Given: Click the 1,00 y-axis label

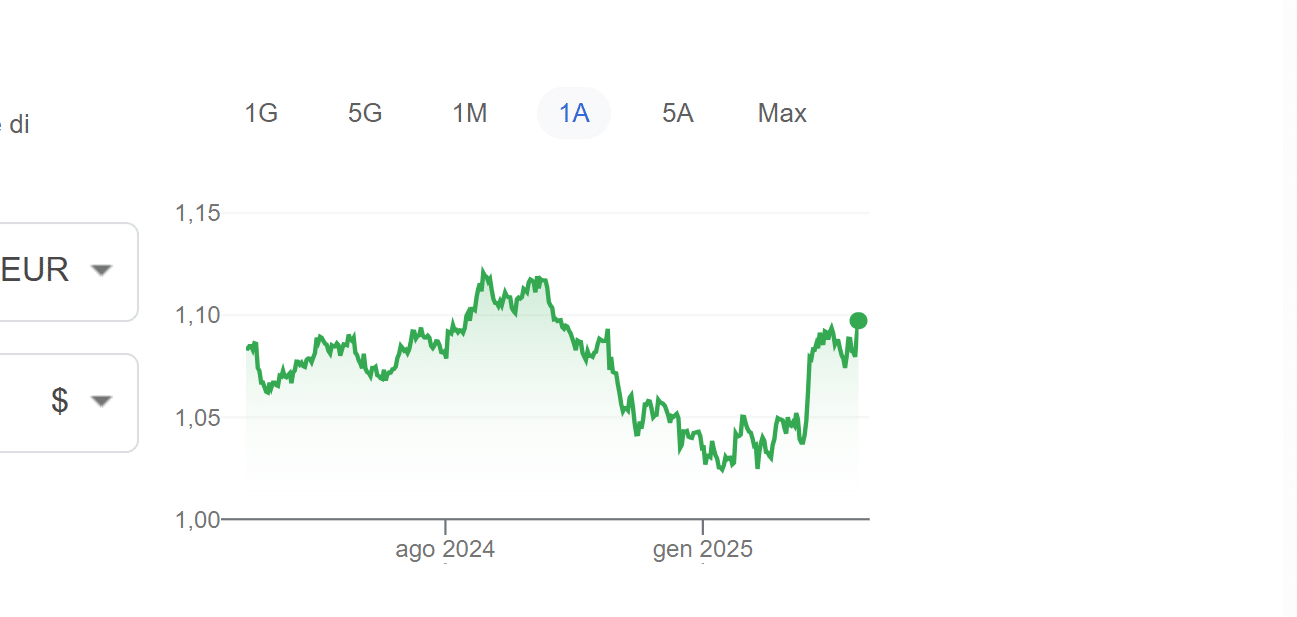Looking at the screenshot, I should click(197, 519).
